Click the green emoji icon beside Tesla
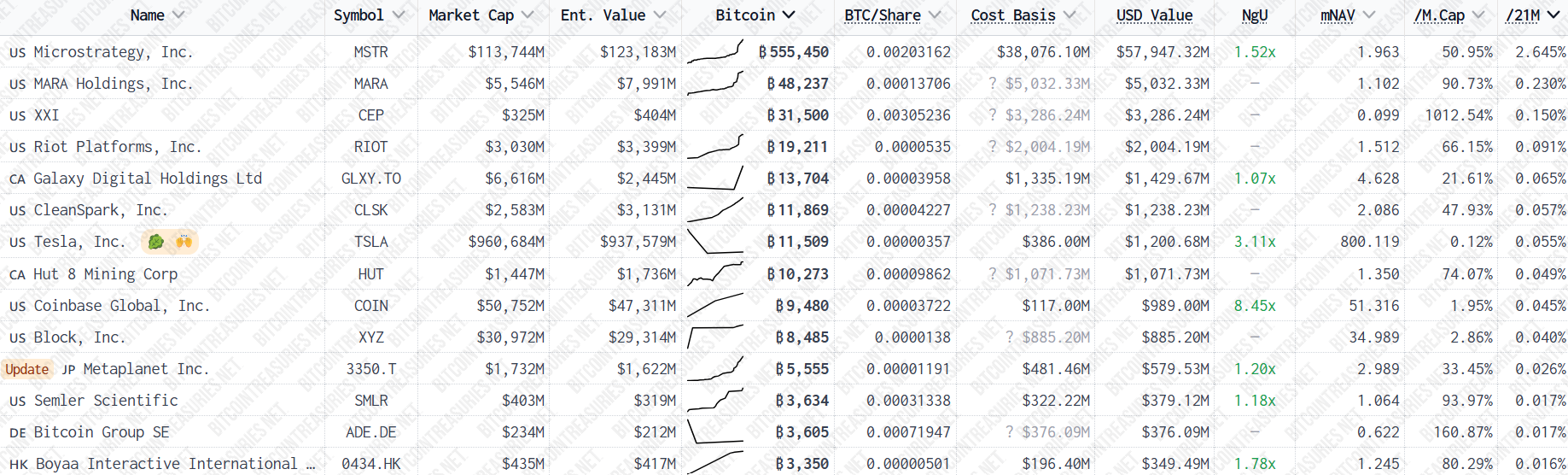The image size is (1568, 475). pyautogui.click(x=155, y=242)
